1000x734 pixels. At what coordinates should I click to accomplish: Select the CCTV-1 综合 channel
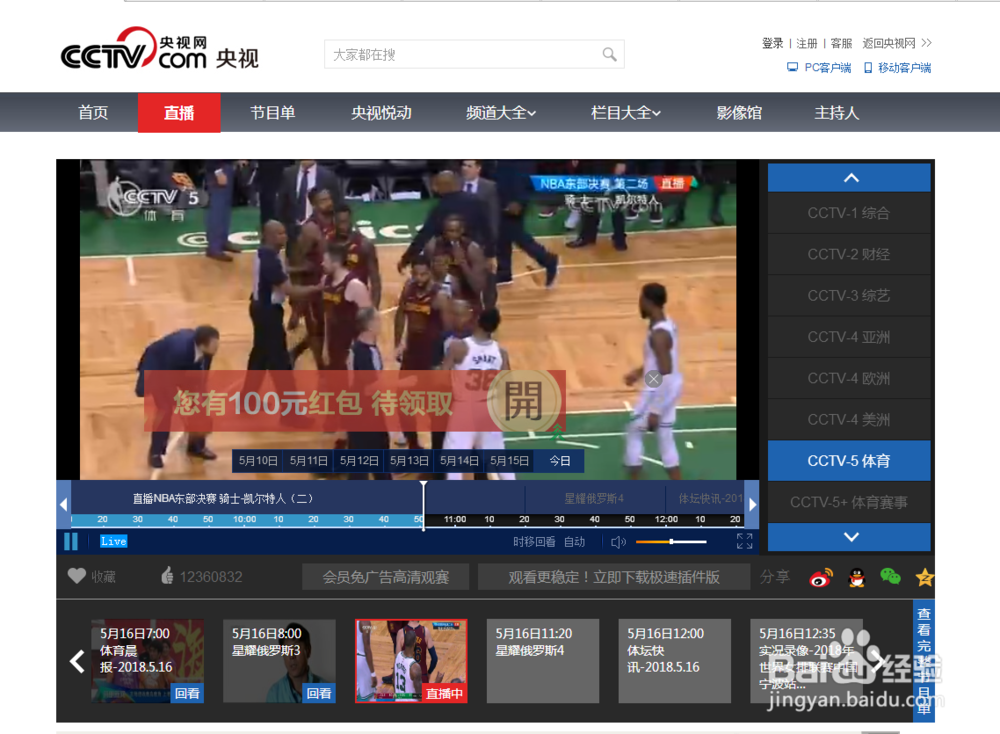tap(849, 213)
